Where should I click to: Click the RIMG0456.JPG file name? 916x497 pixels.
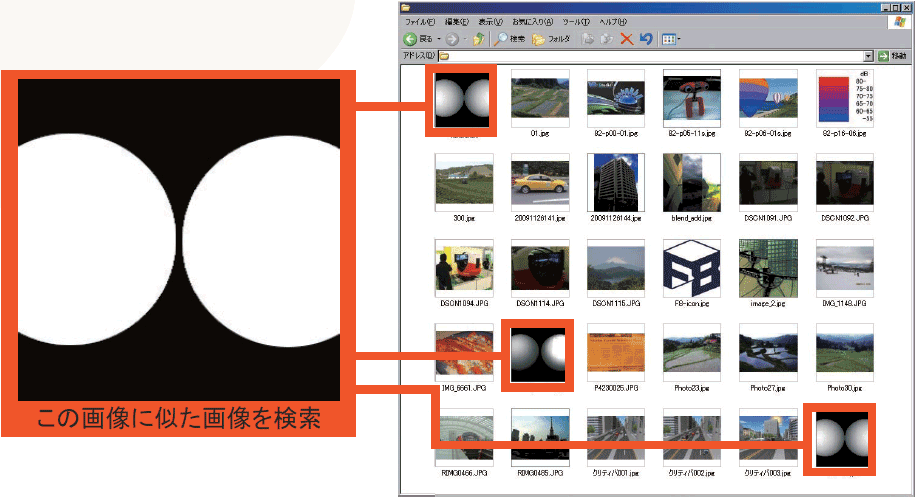click(x=464, y=472)
